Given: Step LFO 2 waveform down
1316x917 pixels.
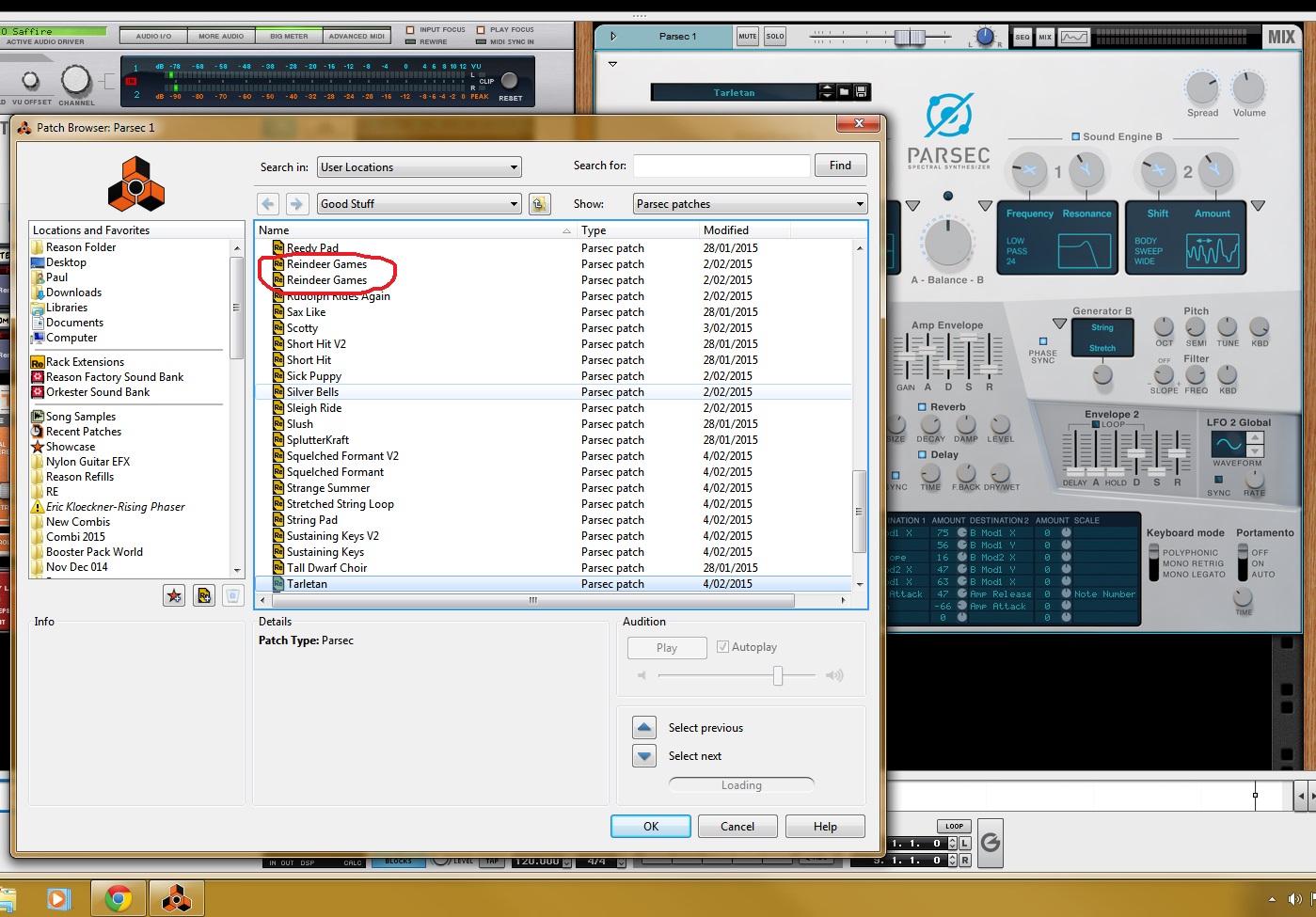Looking at the screenshot, I should (x=1255, y=450).
